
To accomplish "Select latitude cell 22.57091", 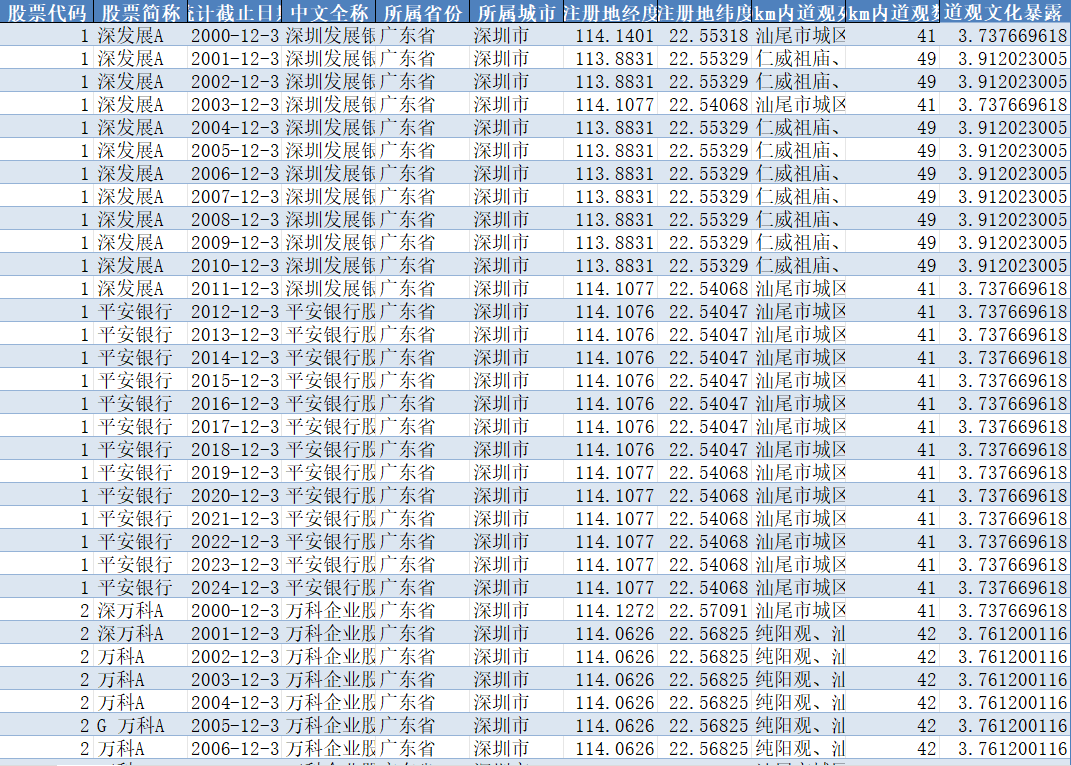I will tap(708, 611).
